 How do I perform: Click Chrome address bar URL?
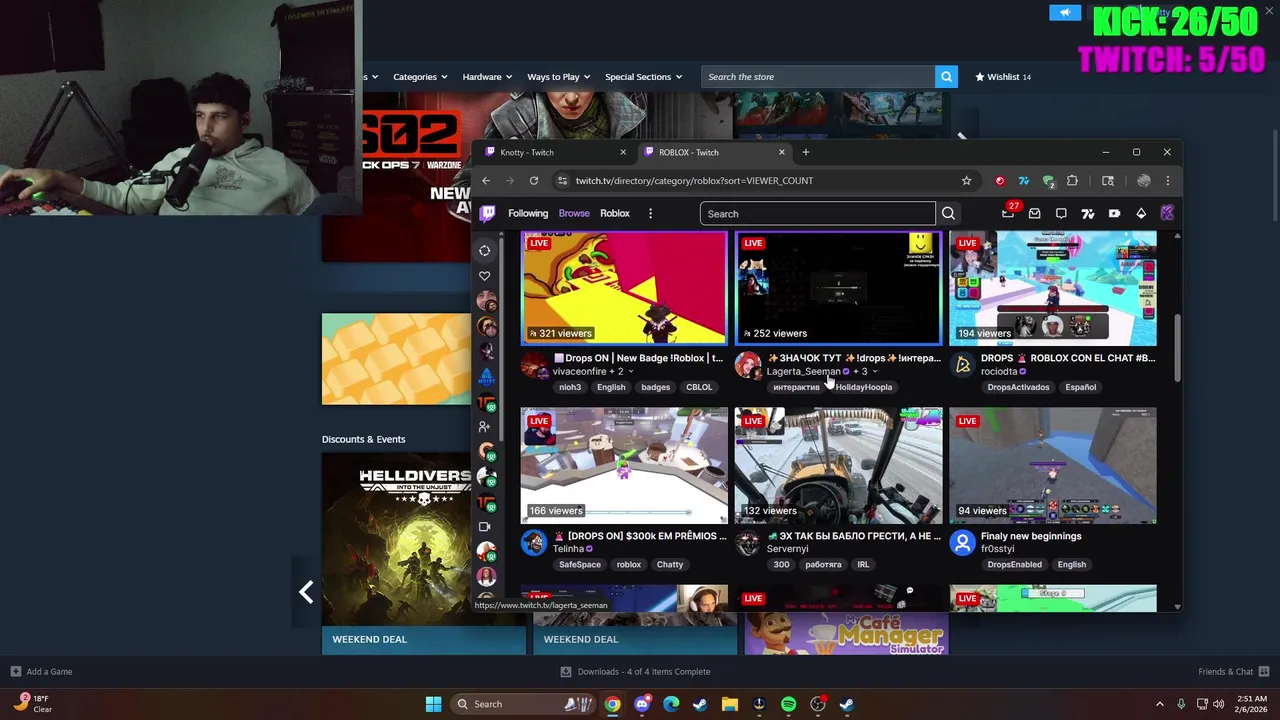tap(694, 181)
